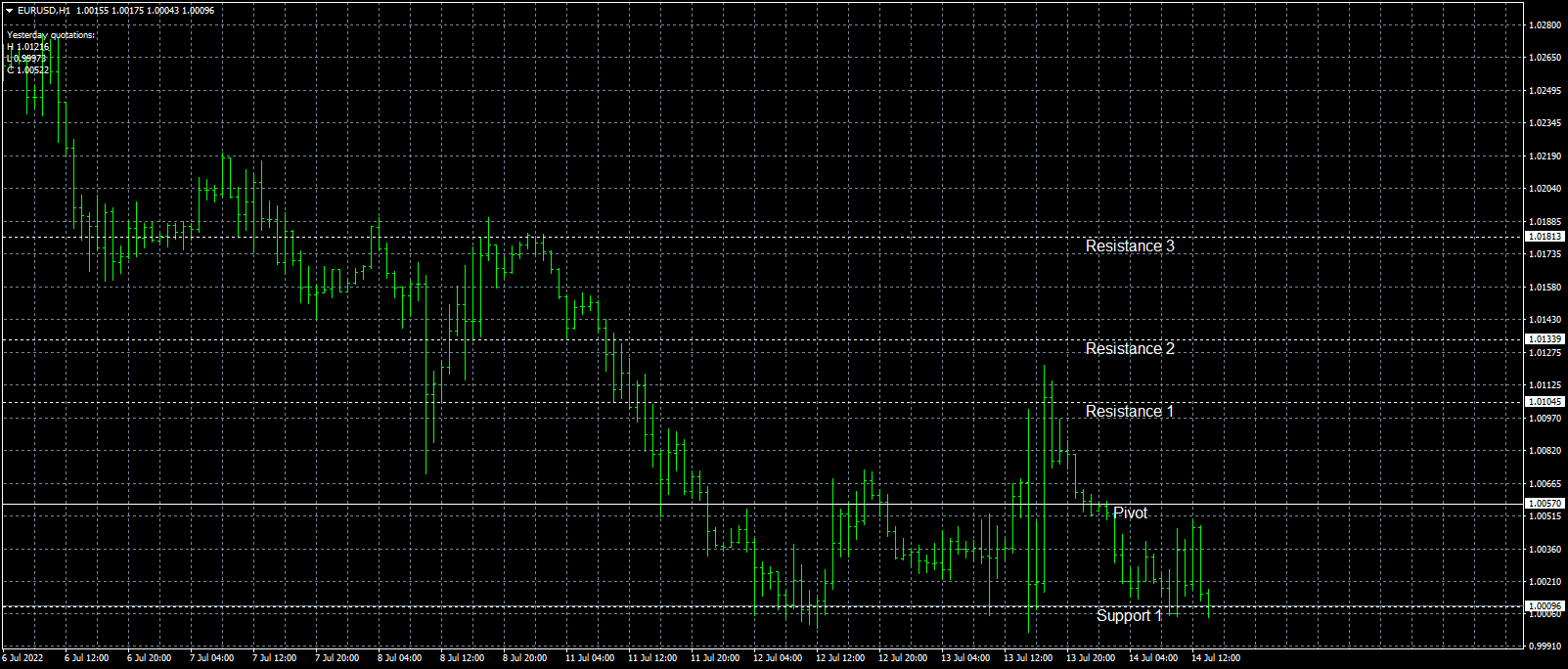
Task: Click 1.02495 on the price scale
Action: [x=1545, y=91]
